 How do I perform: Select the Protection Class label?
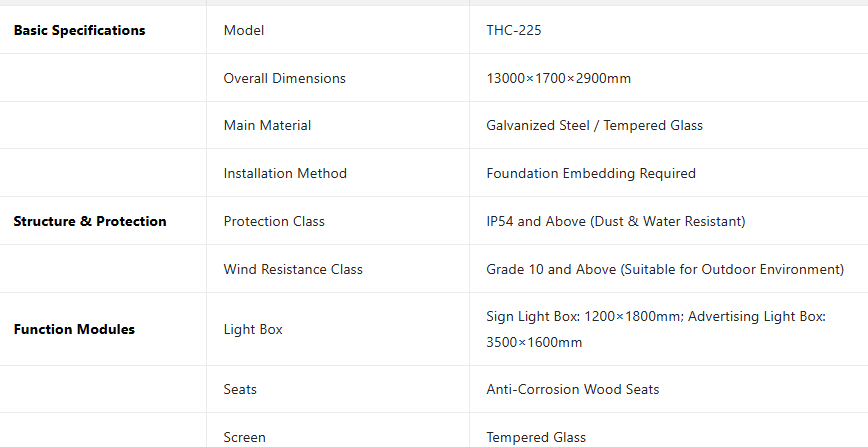coord(274,221)
